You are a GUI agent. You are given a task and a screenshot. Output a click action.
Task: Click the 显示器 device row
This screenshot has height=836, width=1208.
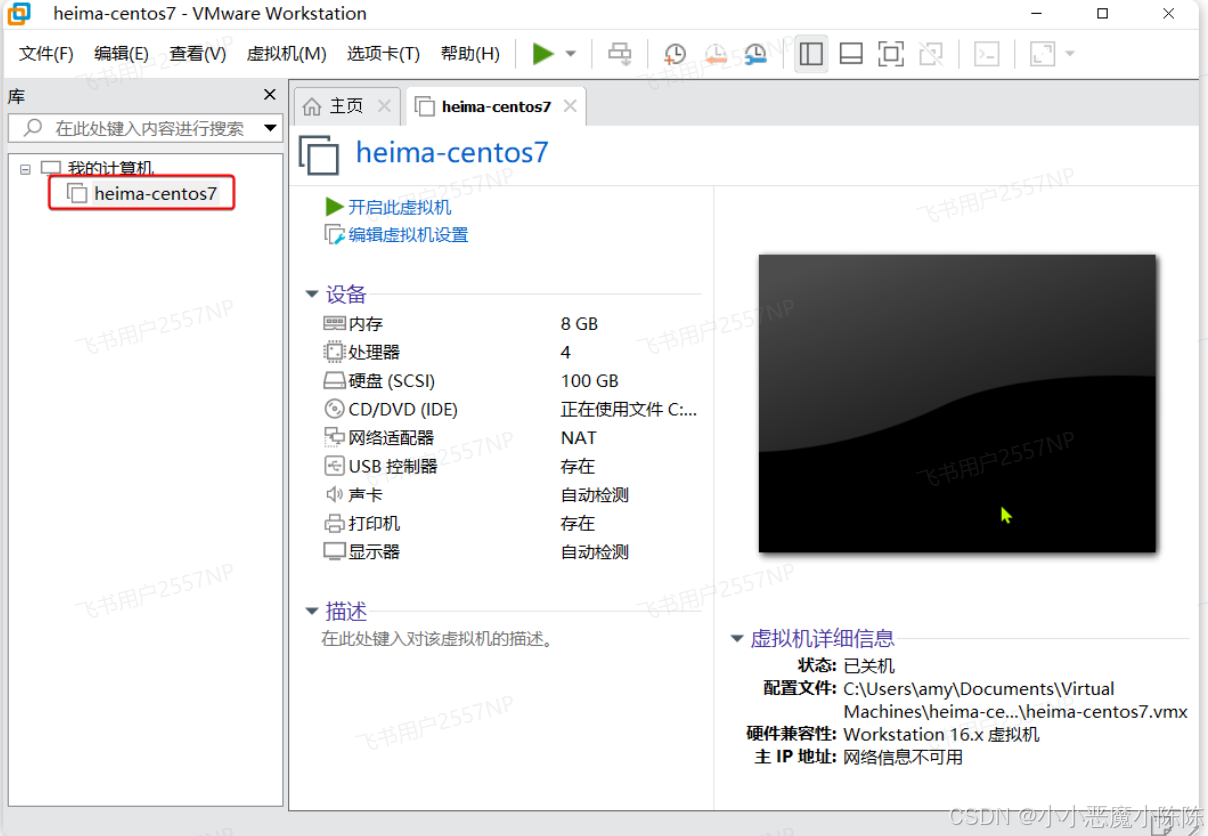(x=511, y=552)
